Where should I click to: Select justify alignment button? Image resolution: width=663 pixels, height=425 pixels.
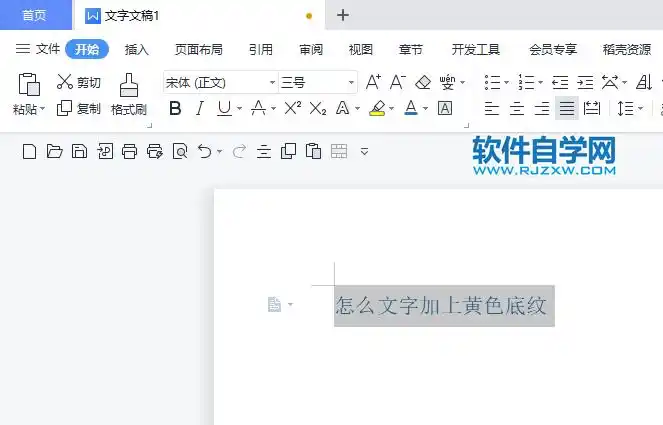coord(567,109)
